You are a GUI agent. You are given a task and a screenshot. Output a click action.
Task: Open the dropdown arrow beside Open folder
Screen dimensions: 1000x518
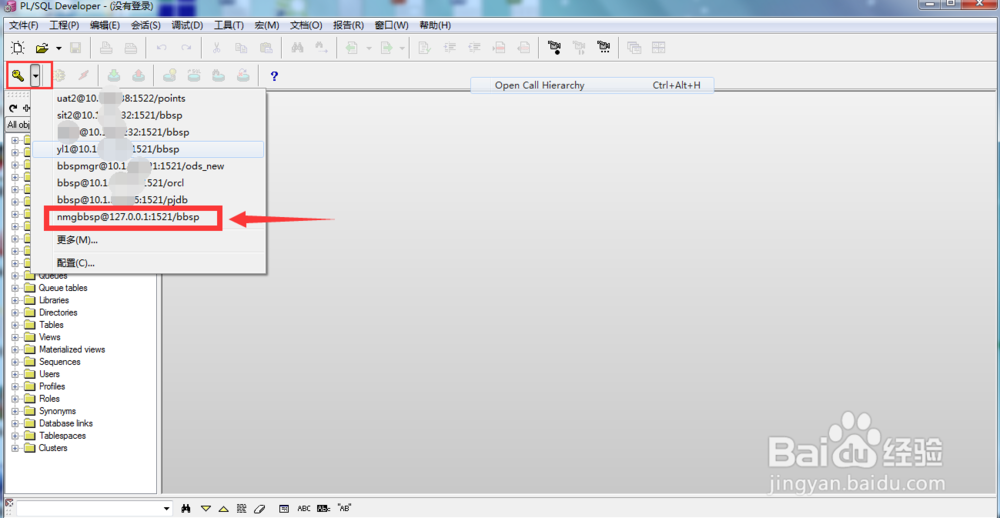tap(59, 48)
